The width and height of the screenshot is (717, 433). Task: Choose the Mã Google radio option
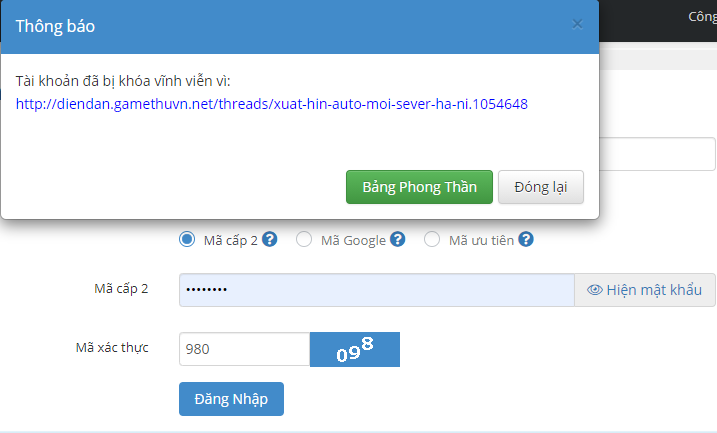point(304,240)
